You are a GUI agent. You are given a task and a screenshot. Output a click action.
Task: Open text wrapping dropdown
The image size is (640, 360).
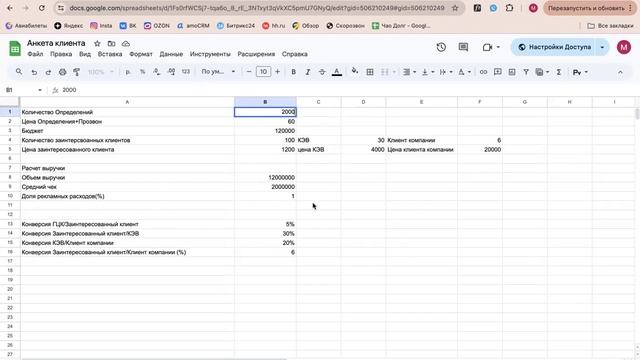click(446, 72)
